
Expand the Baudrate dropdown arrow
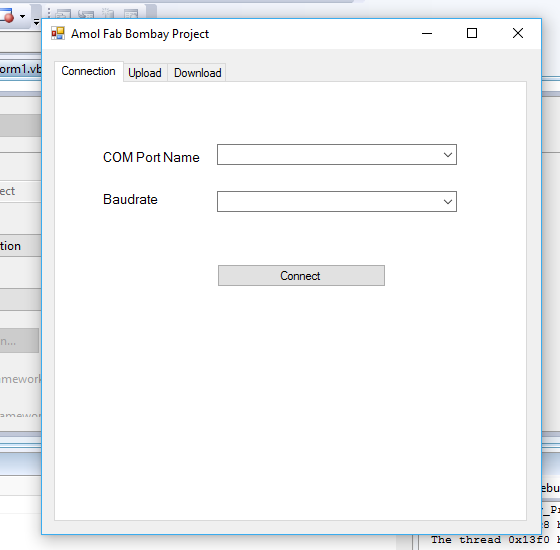pyautogui.click(x=448, y=201)
